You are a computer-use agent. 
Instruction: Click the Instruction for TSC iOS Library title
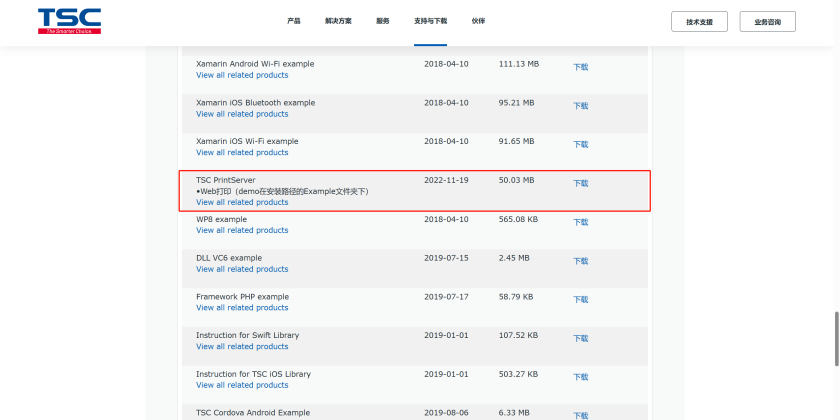(253, 374)
